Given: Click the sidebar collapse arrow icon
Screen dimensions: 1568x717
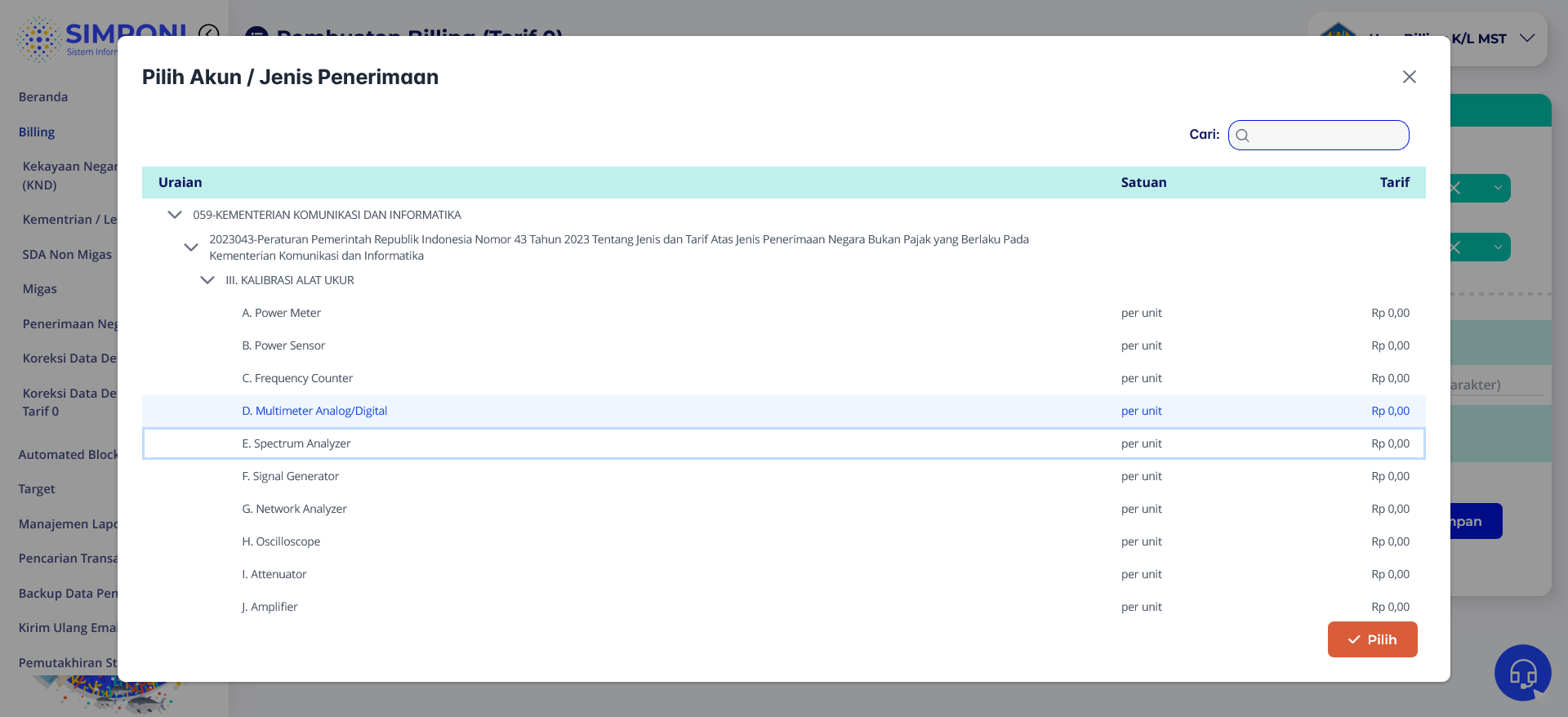Looking at the screenshot, I should pos(209,32).
